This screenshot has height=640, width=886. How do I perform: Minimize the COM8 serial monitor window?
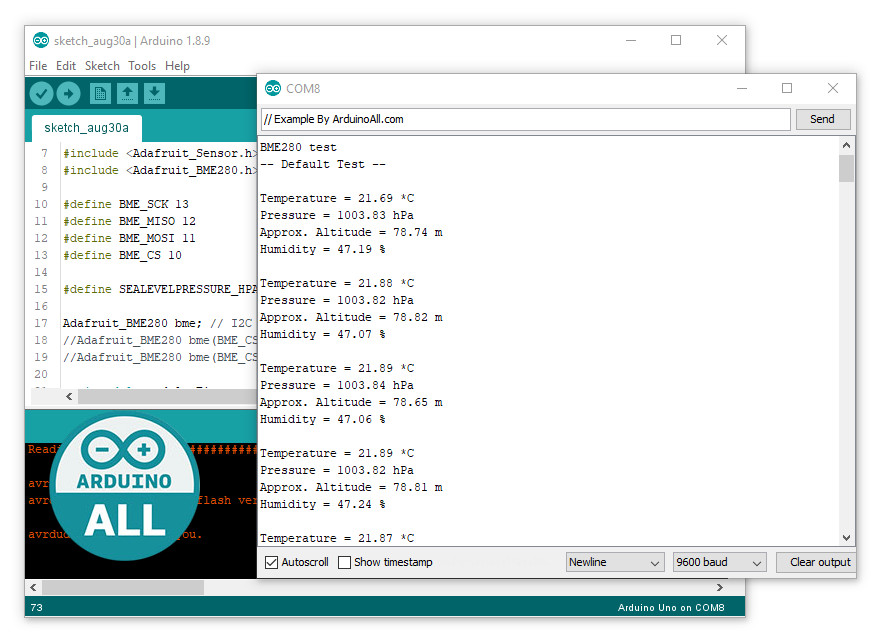click(x=742, y=88)
